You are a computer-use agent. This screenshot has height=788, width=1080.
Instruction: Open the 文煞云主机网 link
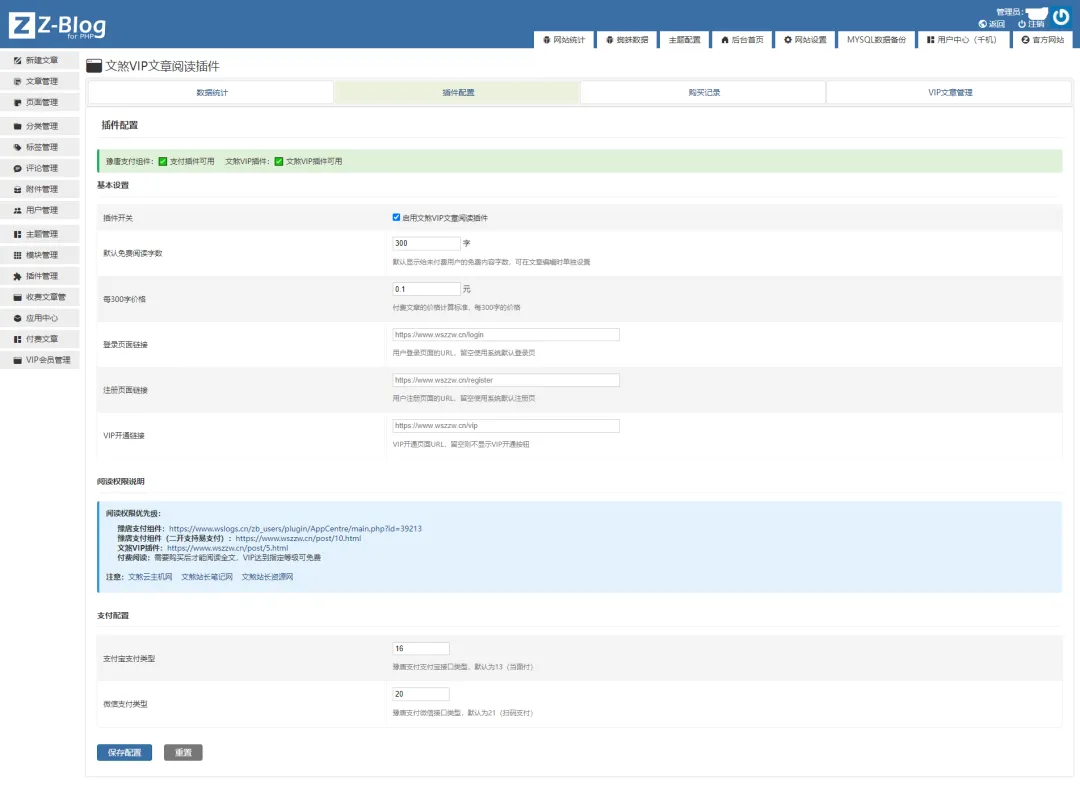point(150,577)
